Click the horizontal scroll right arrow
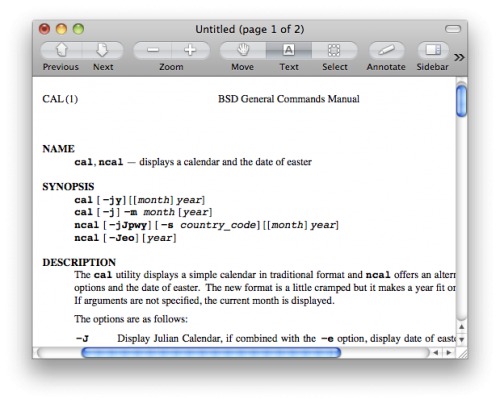The height and width of the screenshot is (403, 500). pyautogui.click(x=449, y=352)
